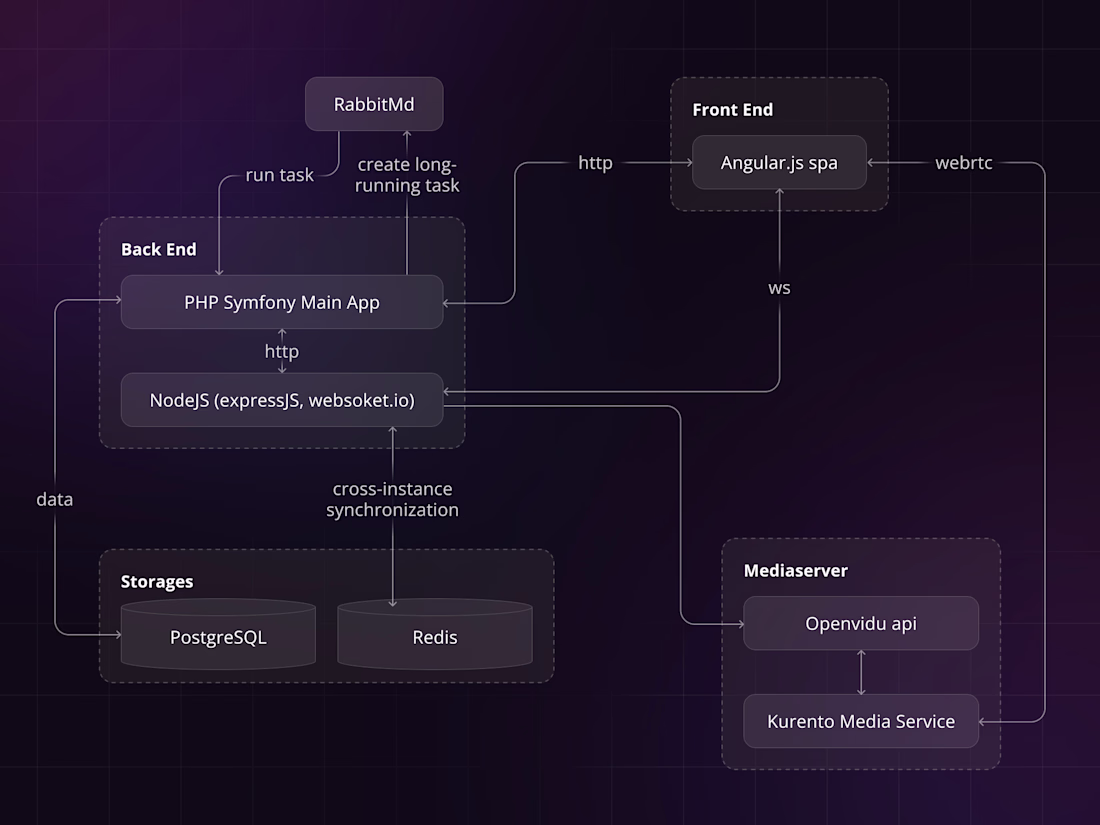Select the RabbitMd node
The image size is (1100, 825).
[x=374, y=104]
